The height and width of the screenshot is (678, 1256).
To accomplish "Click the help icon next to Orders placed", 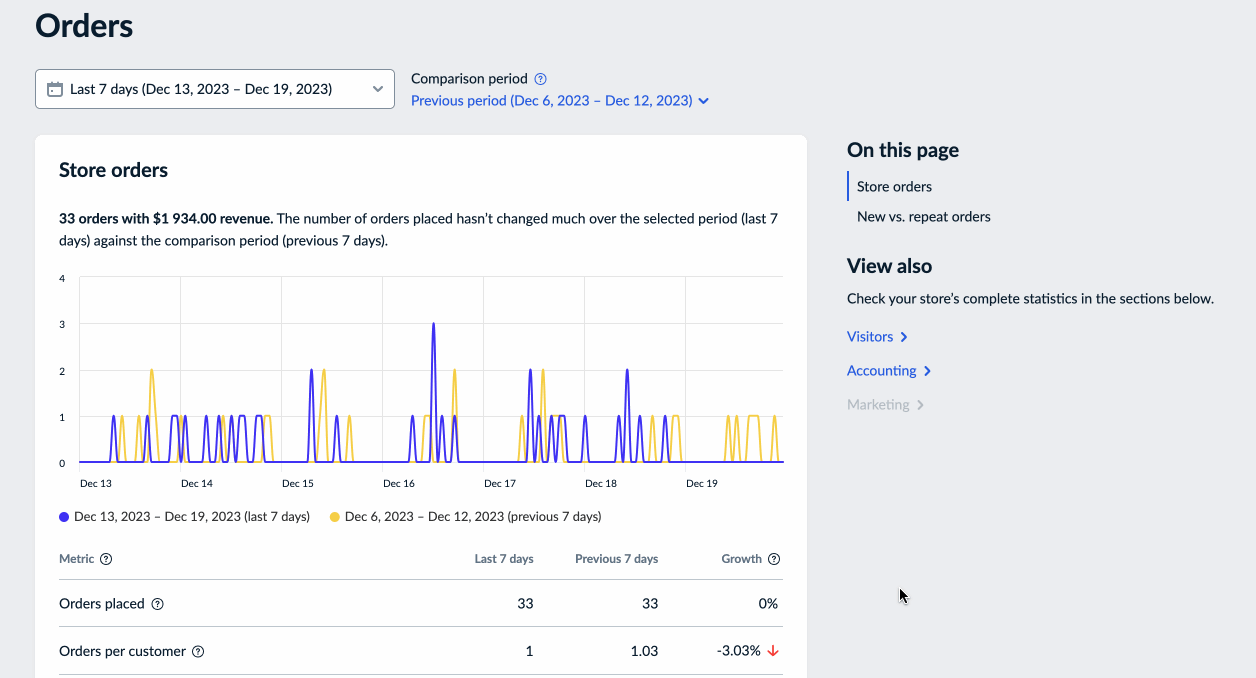I will (158, 604).
